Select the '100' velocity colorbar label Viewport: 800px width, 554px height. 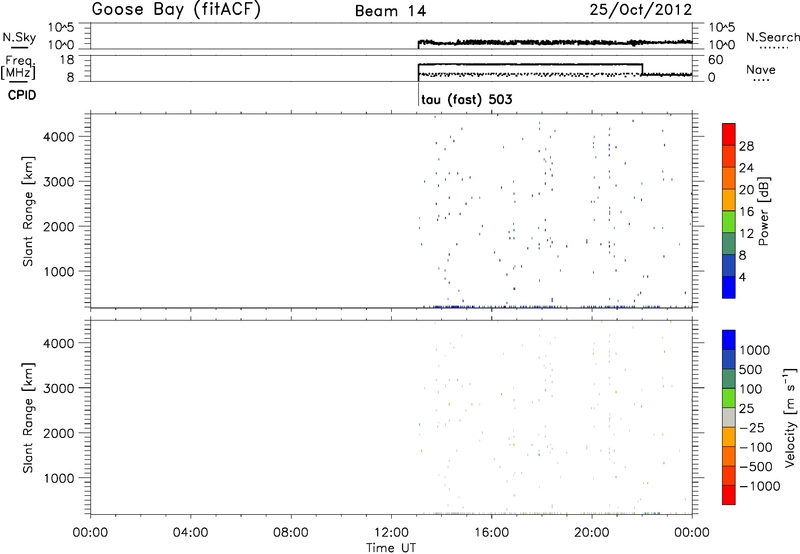pos(751,389)
